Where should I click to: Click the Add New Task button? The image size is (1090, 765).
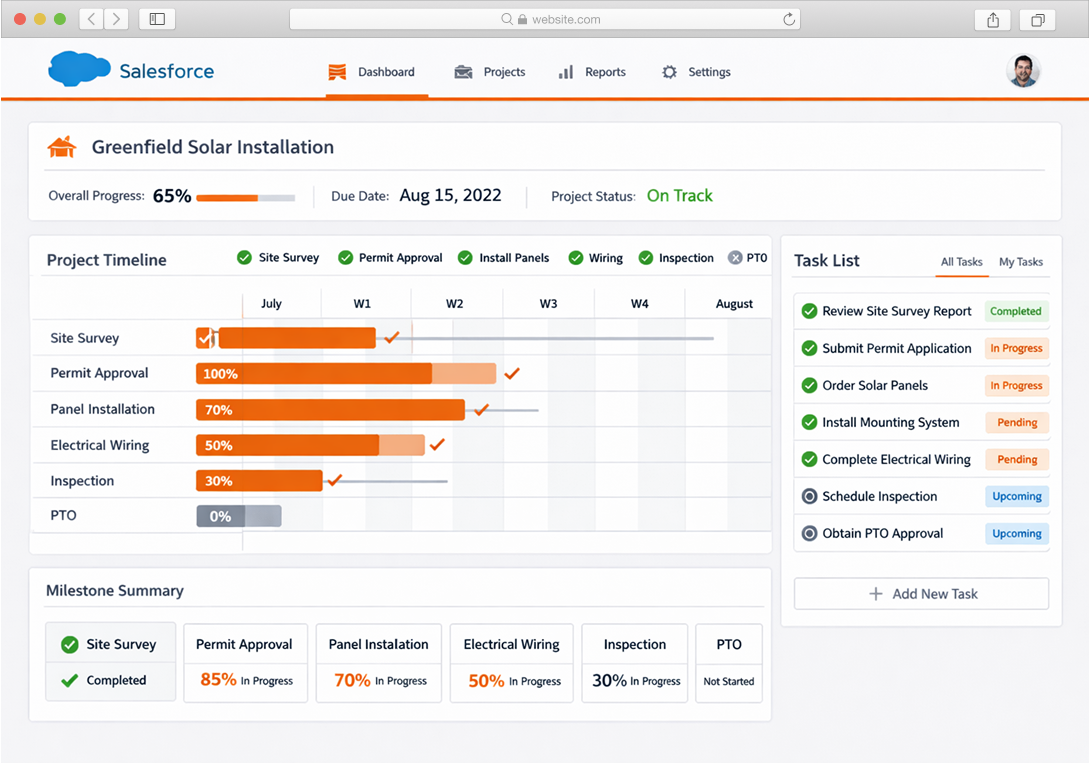point(921,594)
